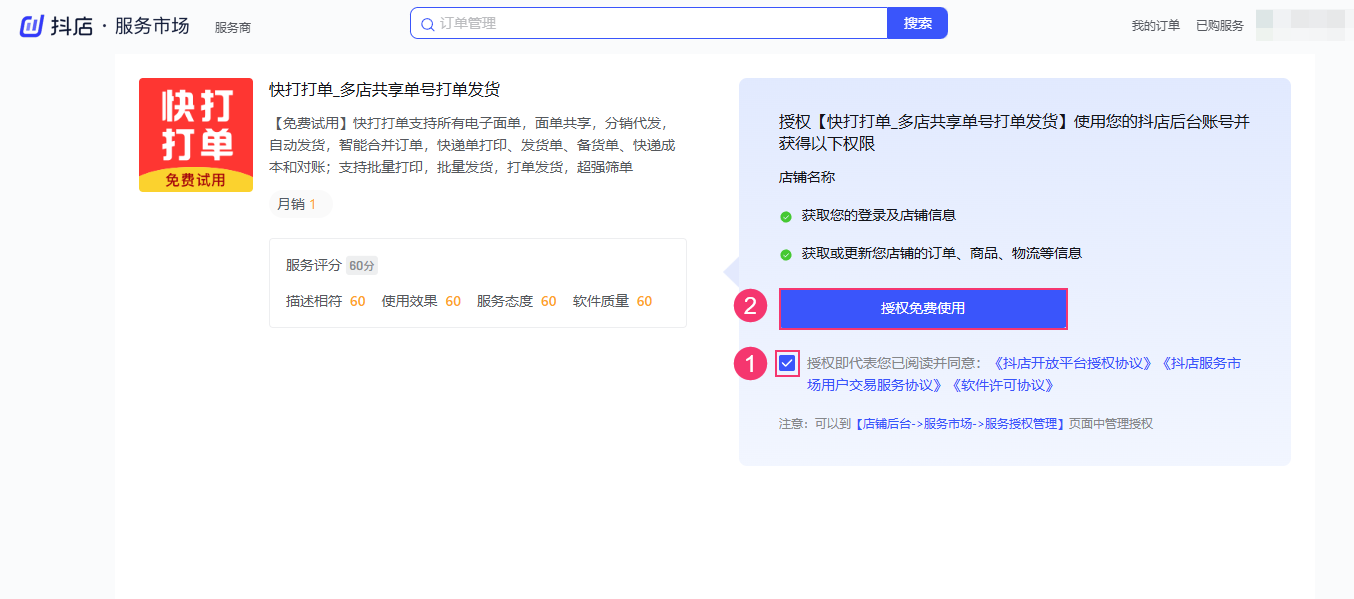Image resolution: width=1354 pixels, height=599 pixels.
Task: Click the 使用效果 60 rating
Action: [x=421, y=301]
